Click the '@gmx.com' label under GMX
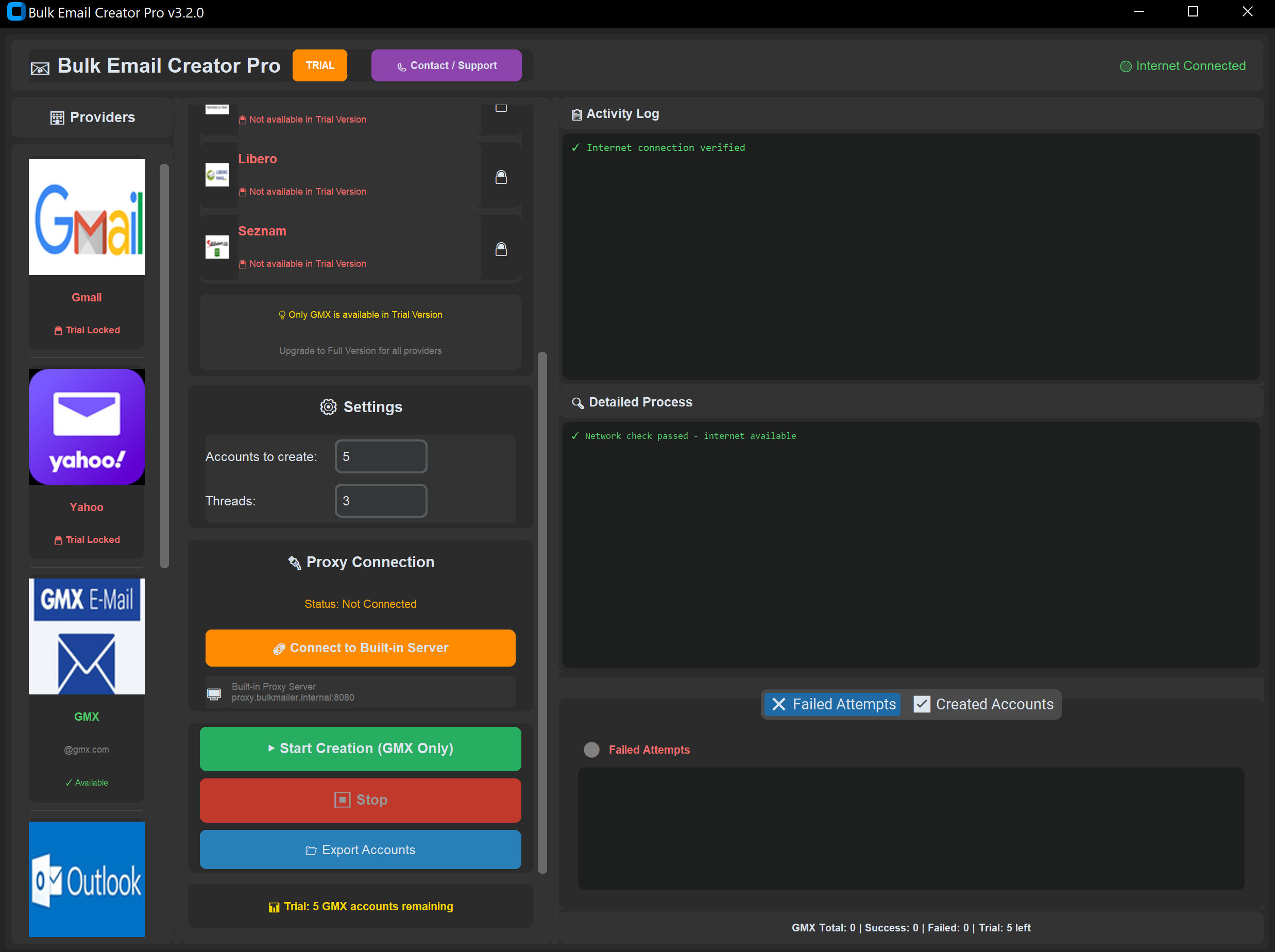The image size is (1275, 952). [x=87, y=749]
